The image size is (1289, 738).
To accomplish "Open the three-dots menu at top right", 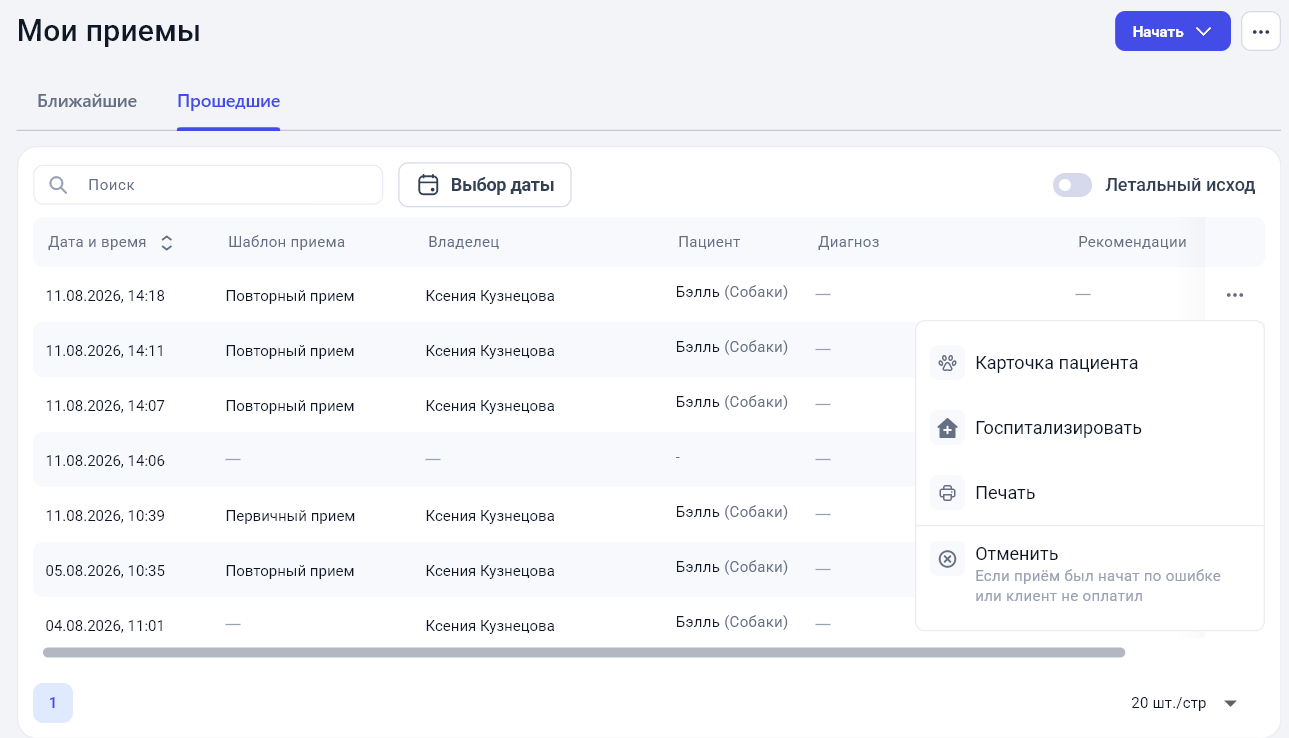I will 1260,31.
